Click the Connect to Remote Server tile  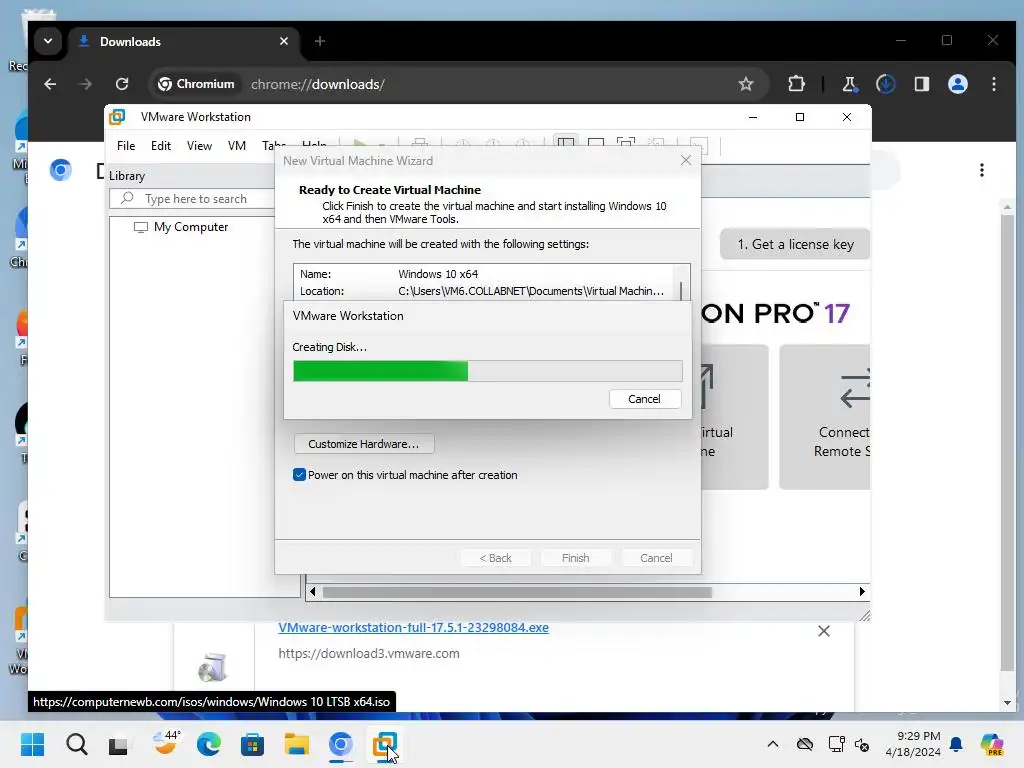[825, 417]
